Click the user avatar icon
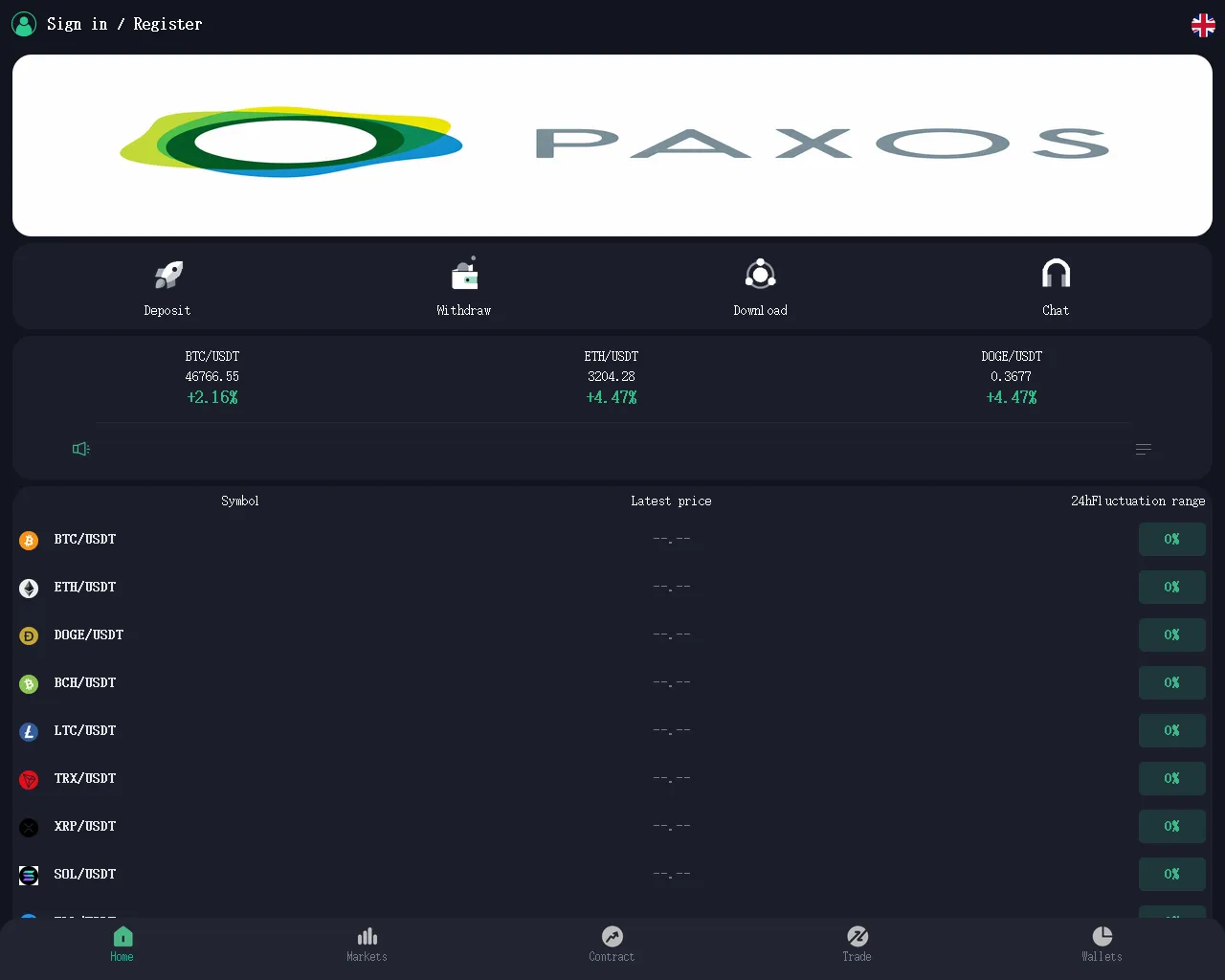Image resolution: width=1225 pixels, height=980 pixels. point(24,24)
